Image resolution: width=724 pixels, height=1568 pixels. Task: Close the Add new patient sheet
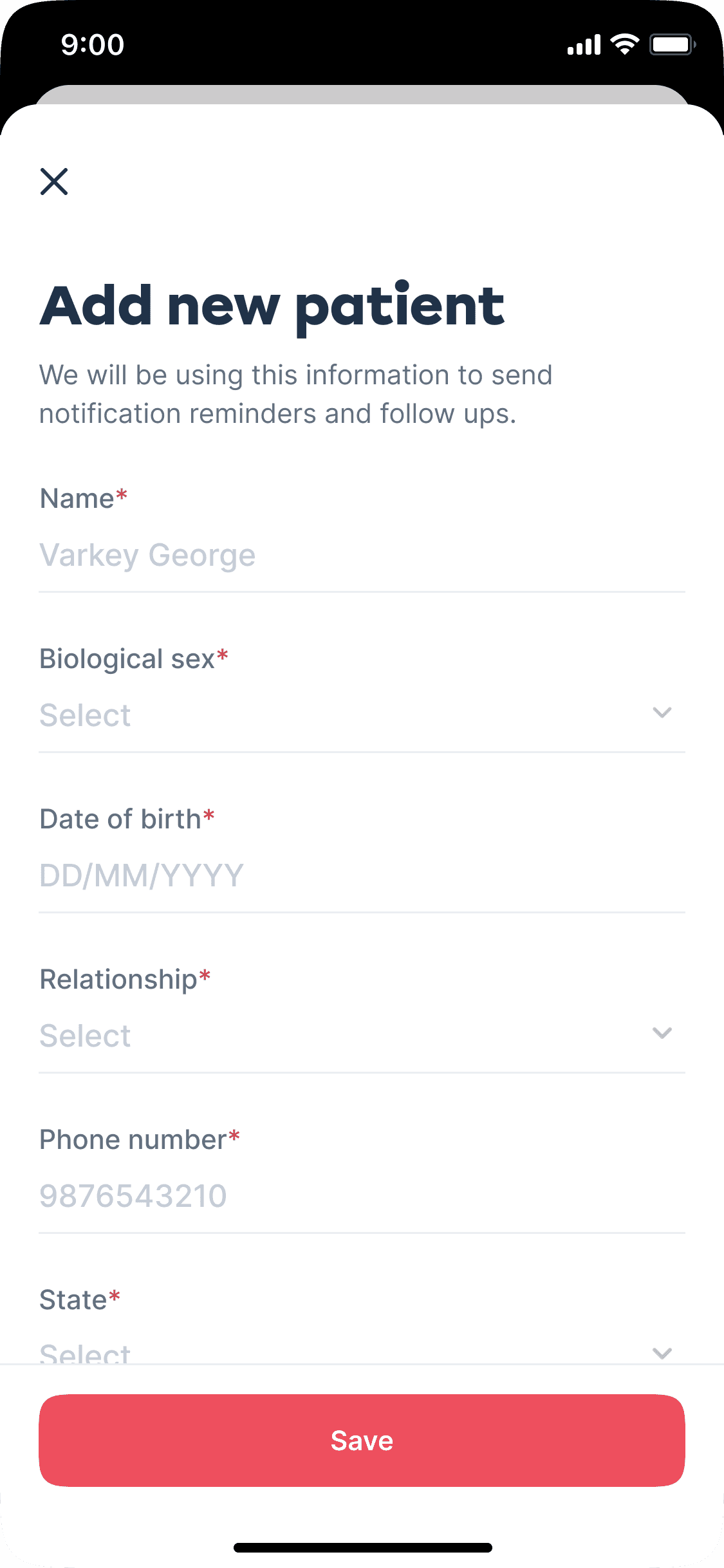(54, 182)
